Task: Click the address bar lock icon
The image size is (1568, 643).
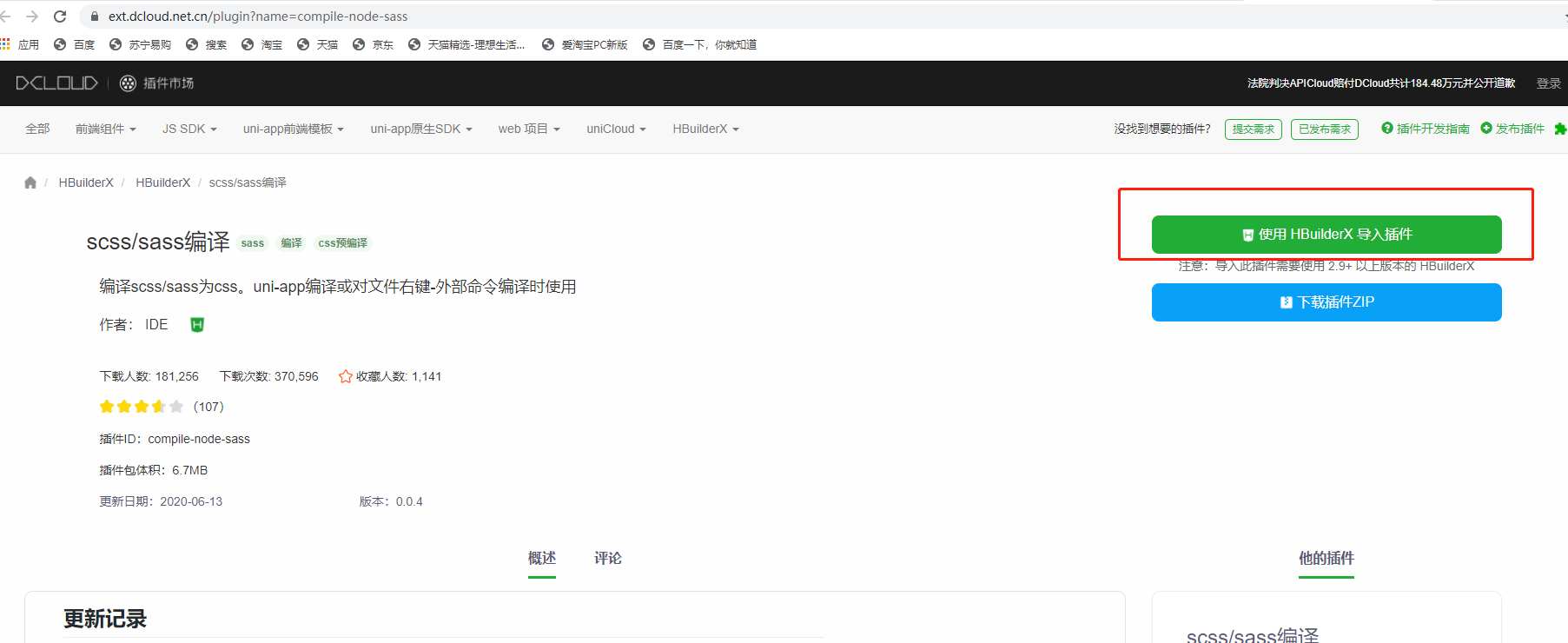Action: 95,17
